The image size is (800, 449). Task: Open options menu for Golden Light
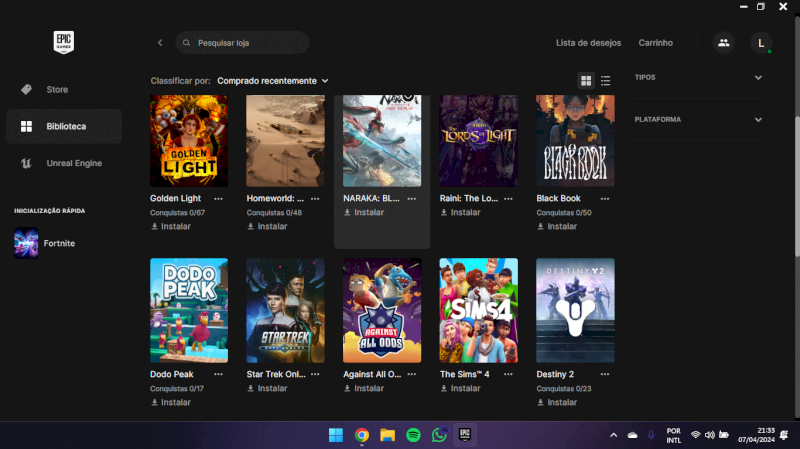(x=218, y=199)
